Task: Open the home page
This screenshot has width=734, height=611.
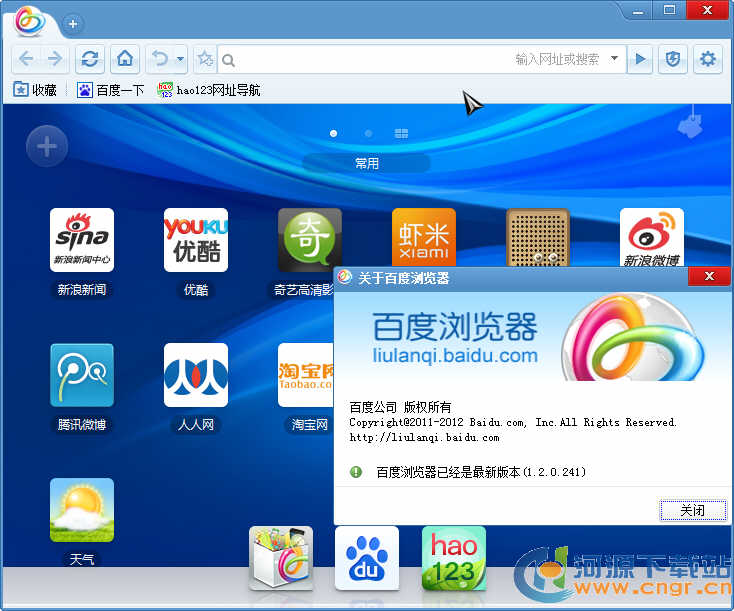Action: point(125,59)
